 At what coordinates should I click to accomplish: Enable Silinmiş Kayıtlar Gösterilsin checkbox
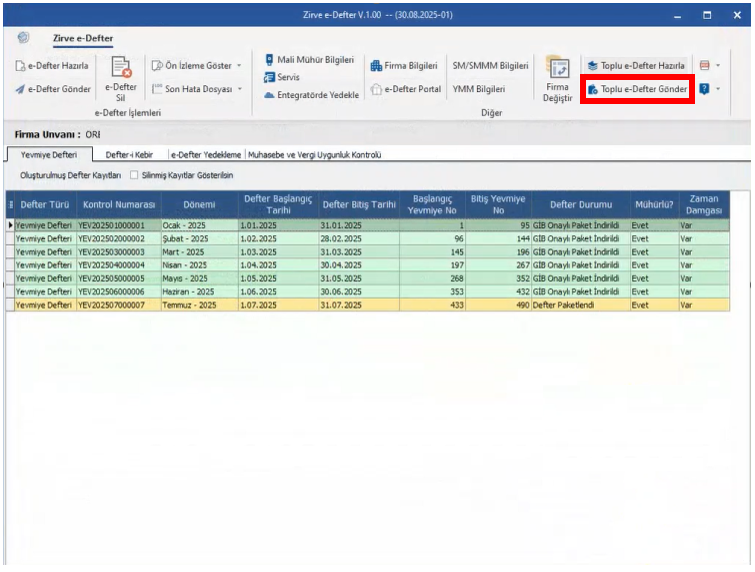point(134,175)
